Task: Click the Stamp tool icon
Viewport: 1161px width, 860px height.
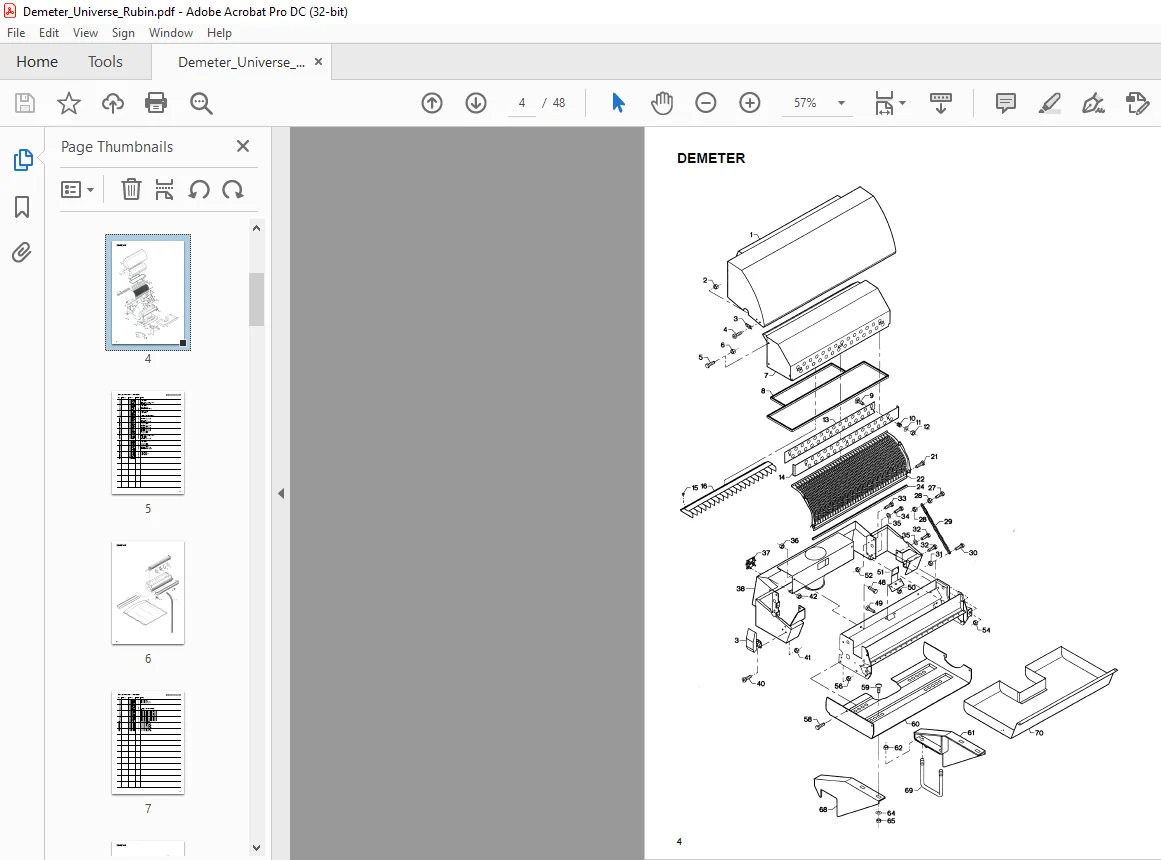Action: 1137,103
